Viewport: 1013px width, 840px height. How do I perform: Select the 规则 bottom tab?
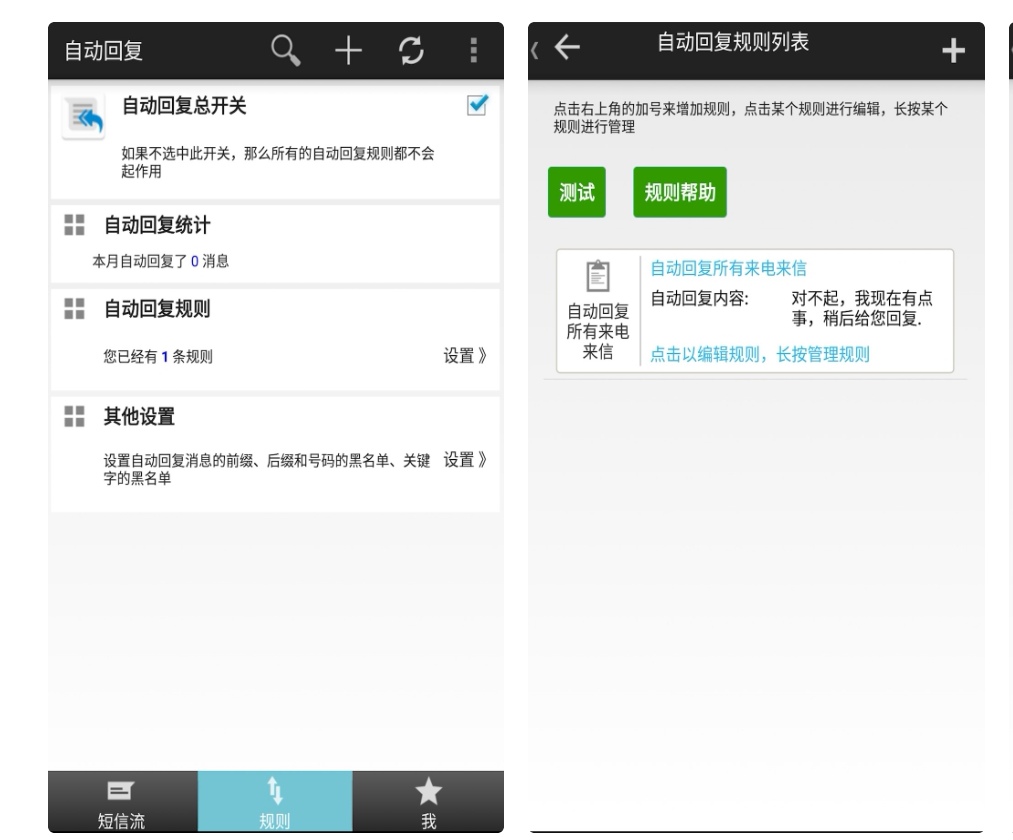pyautogui.click(x=276, y=802)
